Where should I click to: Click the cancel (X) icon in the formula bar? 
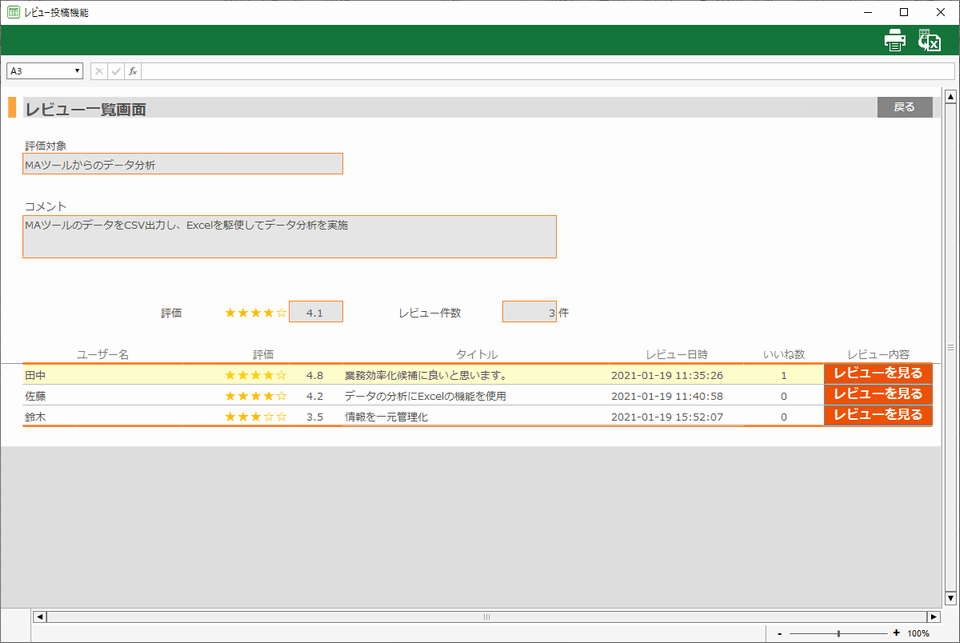click(x=99, y=71)
